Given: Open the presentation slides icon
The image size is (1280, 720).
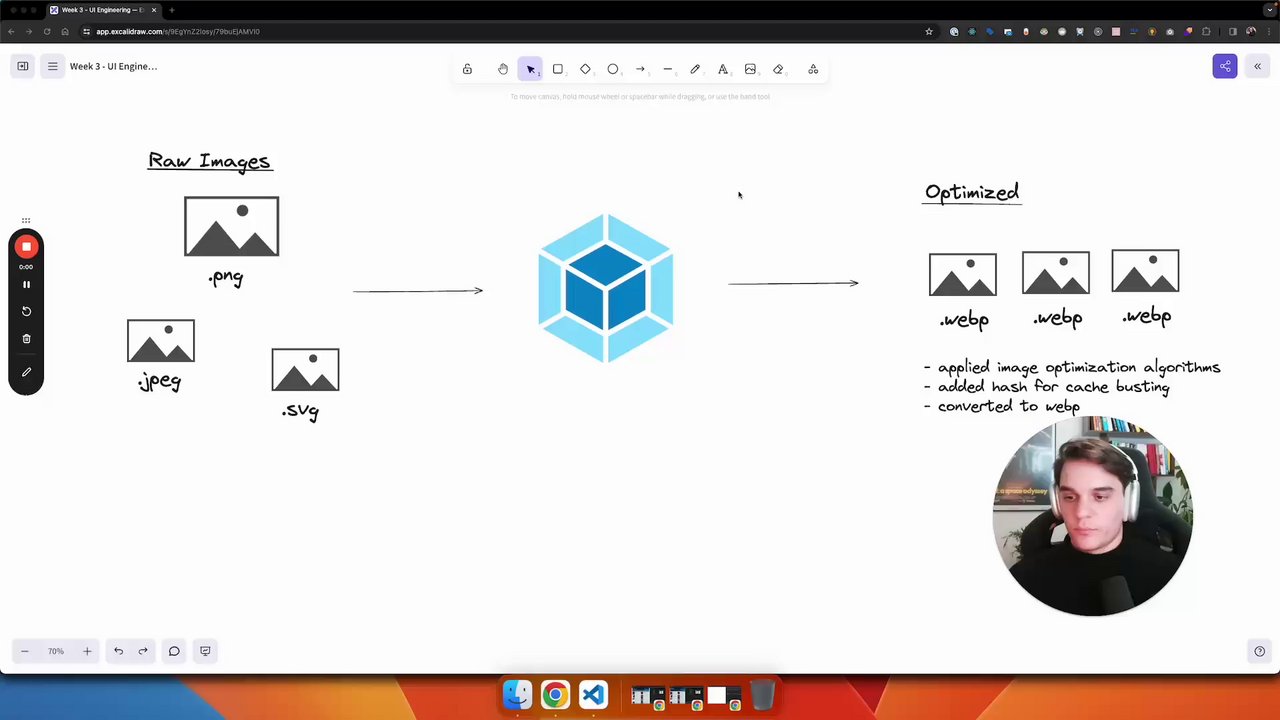Looking at the screenshot, I should (205, 651).
